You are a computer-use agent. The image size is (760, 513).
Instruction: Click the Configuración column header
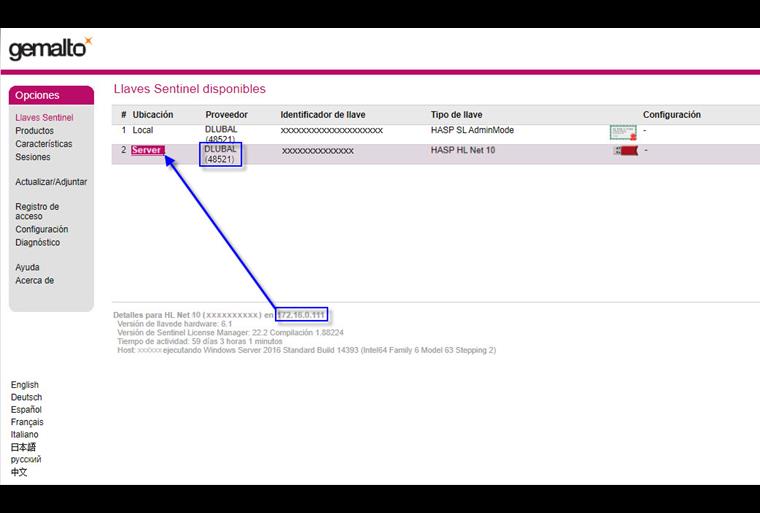(x=672, y=114)
